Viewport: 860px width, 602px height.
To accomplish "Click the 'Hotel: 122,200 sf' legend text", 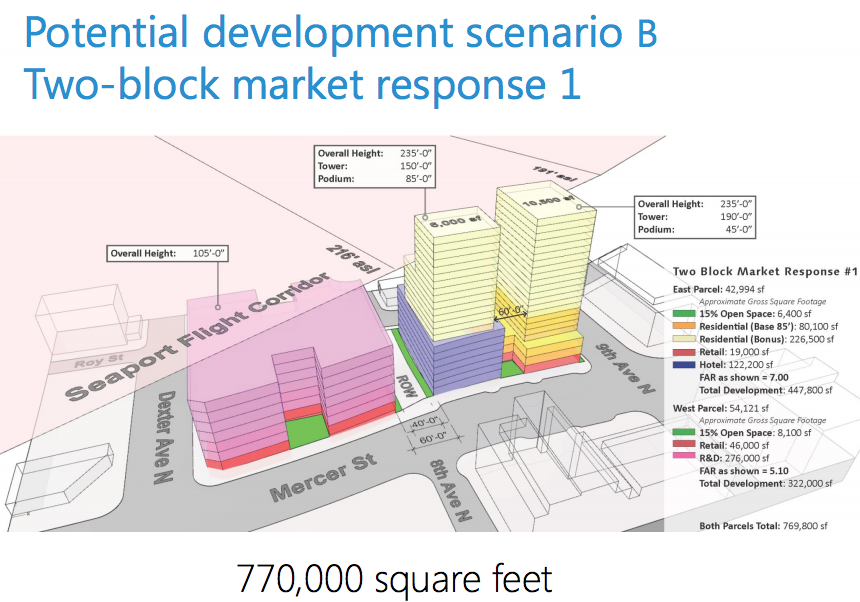I will click(736, 365).
